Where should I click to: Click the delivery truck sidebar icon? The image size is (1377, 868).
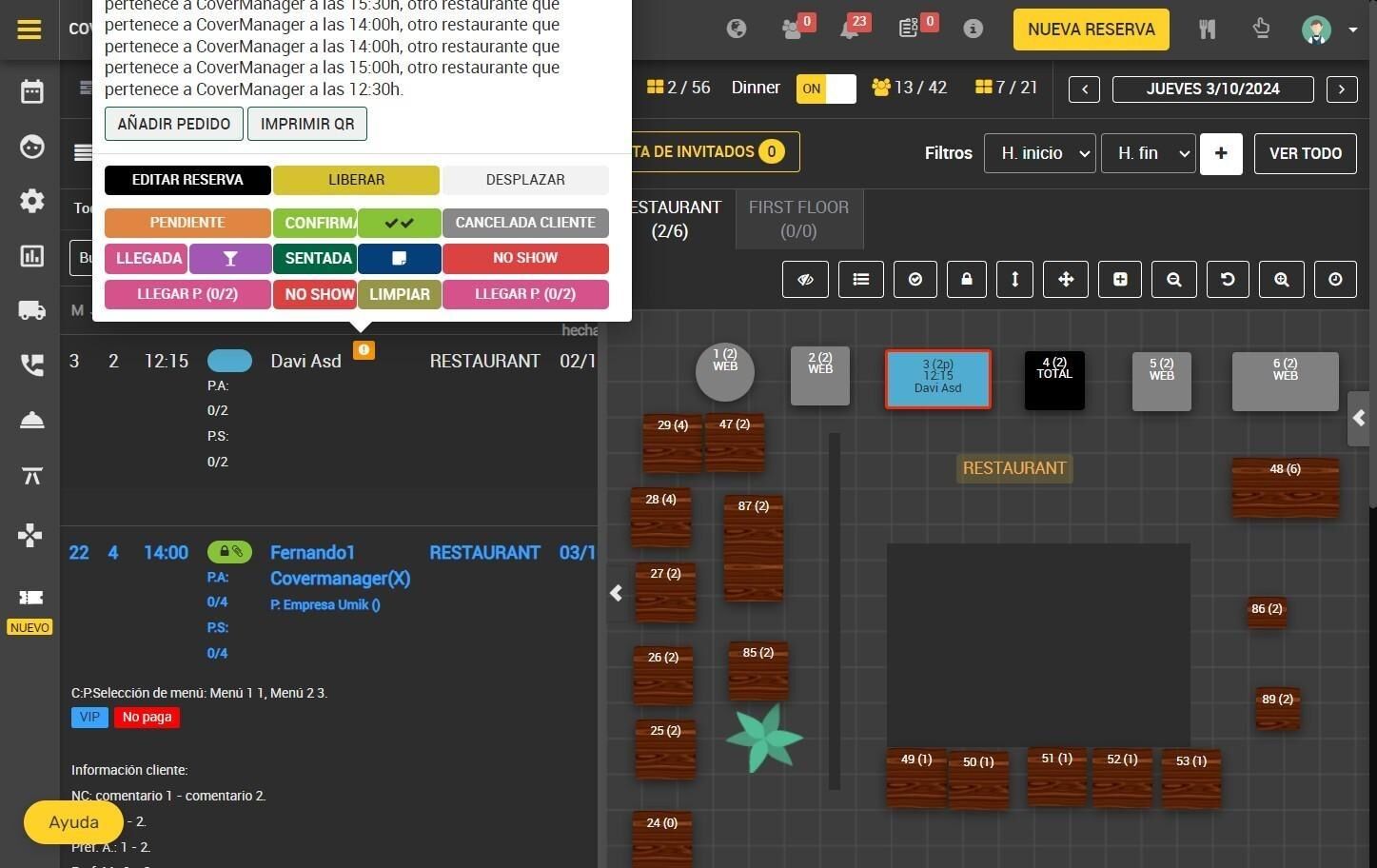[31, 310]
